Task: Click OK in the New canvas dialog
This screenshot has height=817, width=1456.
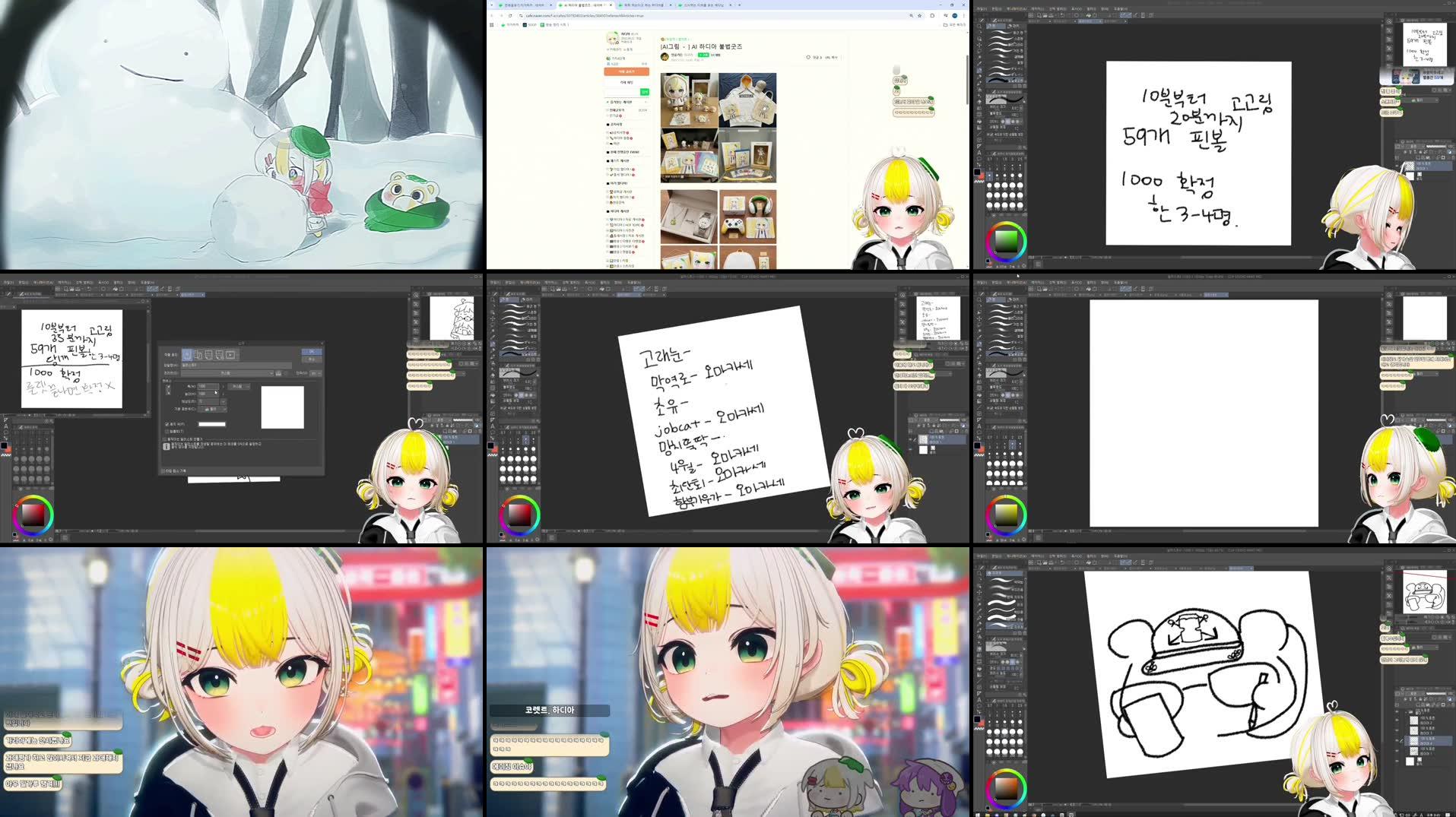Action: [x=312, y=352]
